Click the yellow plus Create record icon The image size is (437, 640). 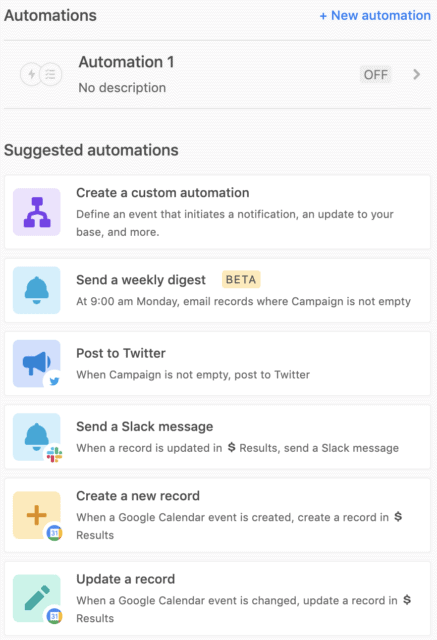point(37,515)
